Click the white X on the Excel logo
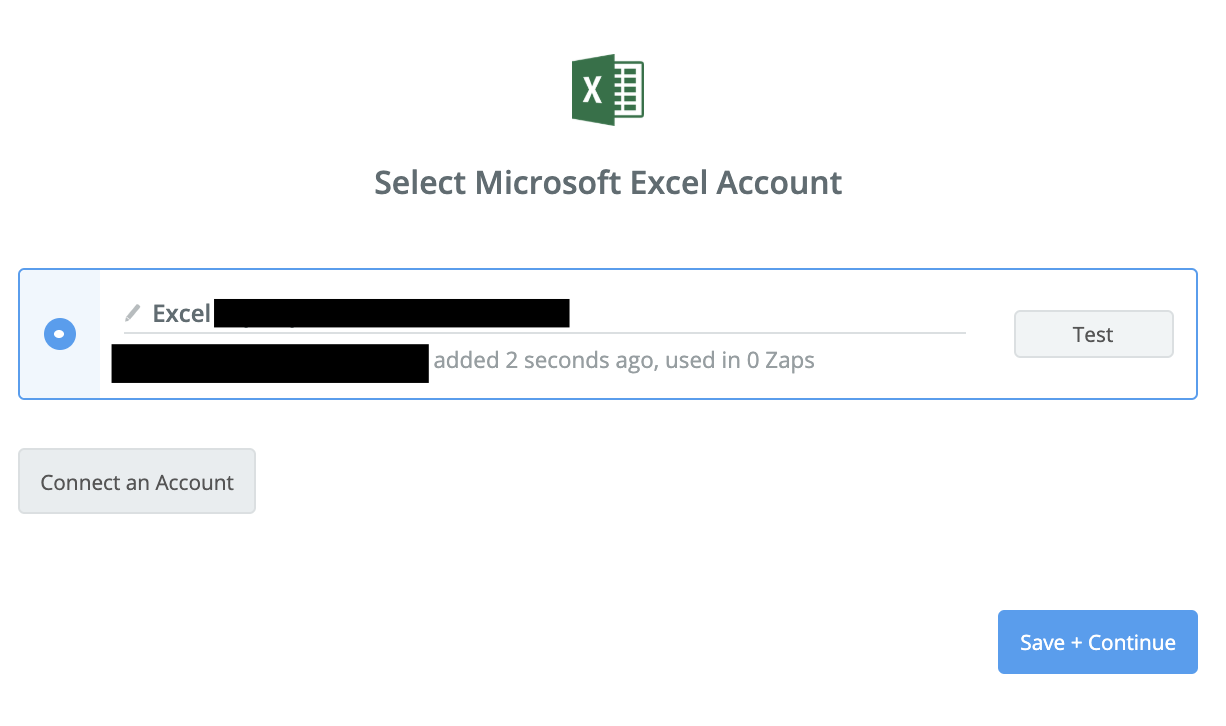Image resolution: width=1226 pixels, height=726 pixels. (592, 91)
